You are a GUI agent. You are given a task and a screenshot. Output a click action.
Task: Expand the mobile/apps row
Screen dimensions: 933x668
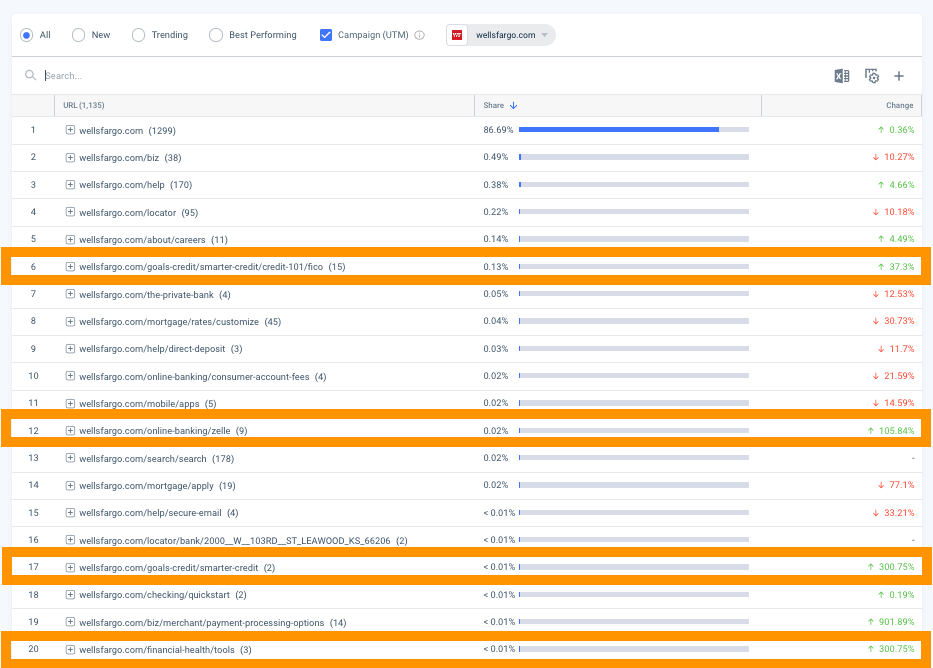[70, 403]
